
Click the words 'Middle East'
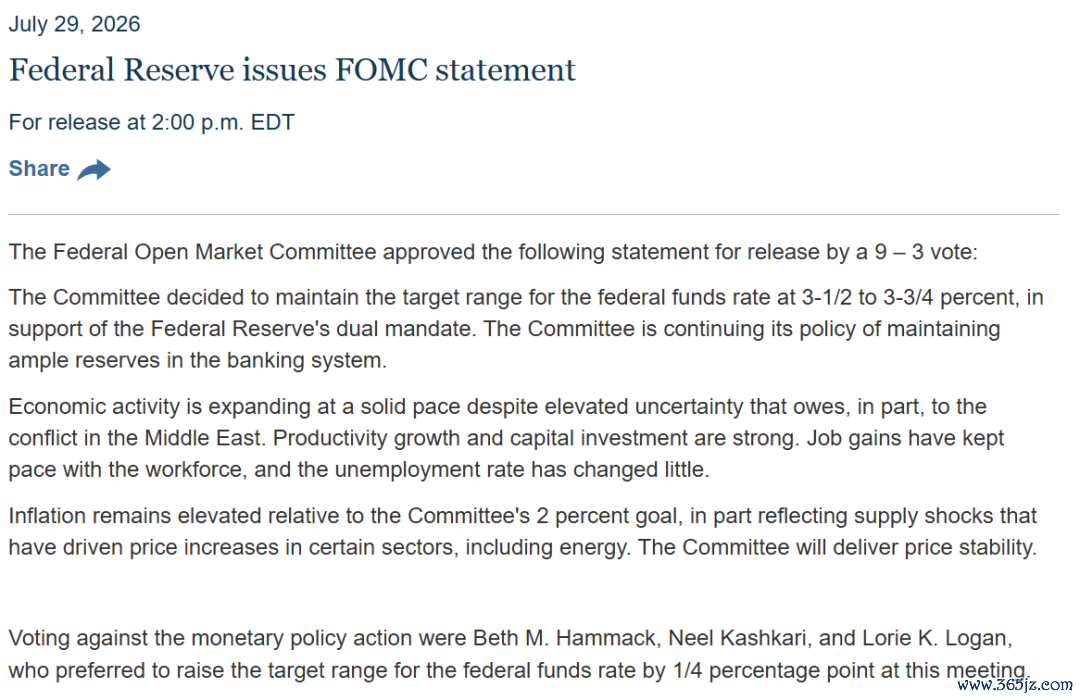pyautogui.click(x=203, y=438)
